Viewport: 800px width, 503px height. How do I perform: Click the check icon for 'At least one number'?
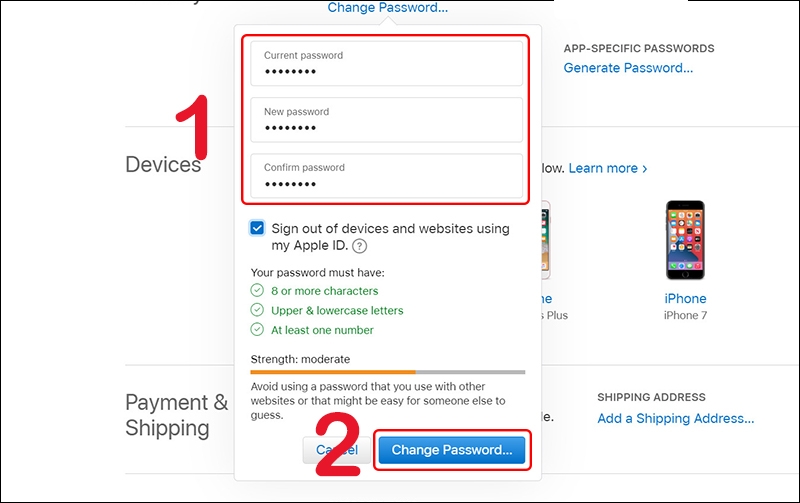[257, 330]
